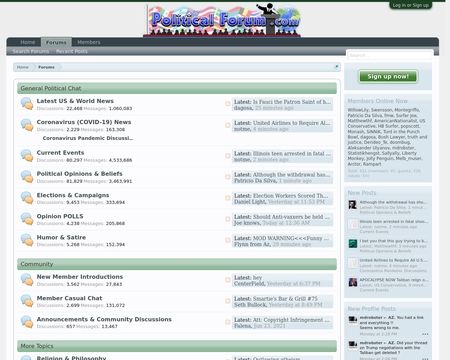Click RSS icon for Elections & Campaigns row

228,198
